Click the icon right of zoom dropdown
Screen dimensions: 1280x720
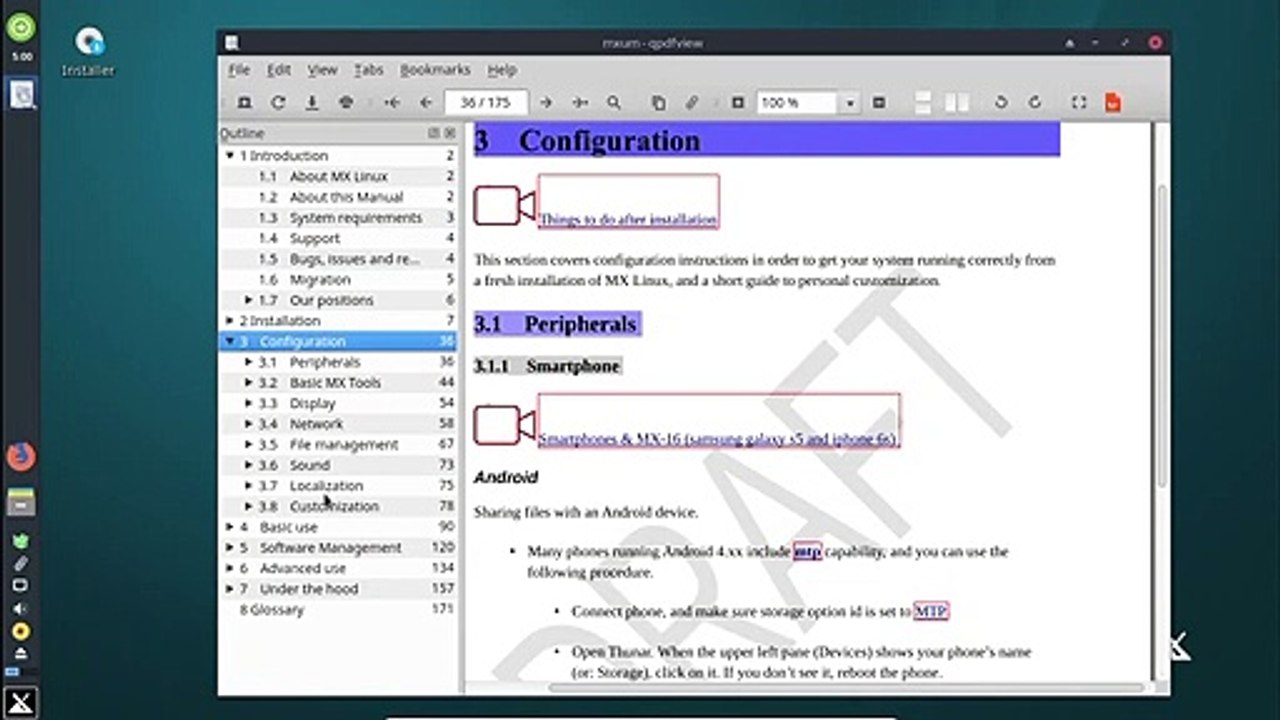point(879,103)
